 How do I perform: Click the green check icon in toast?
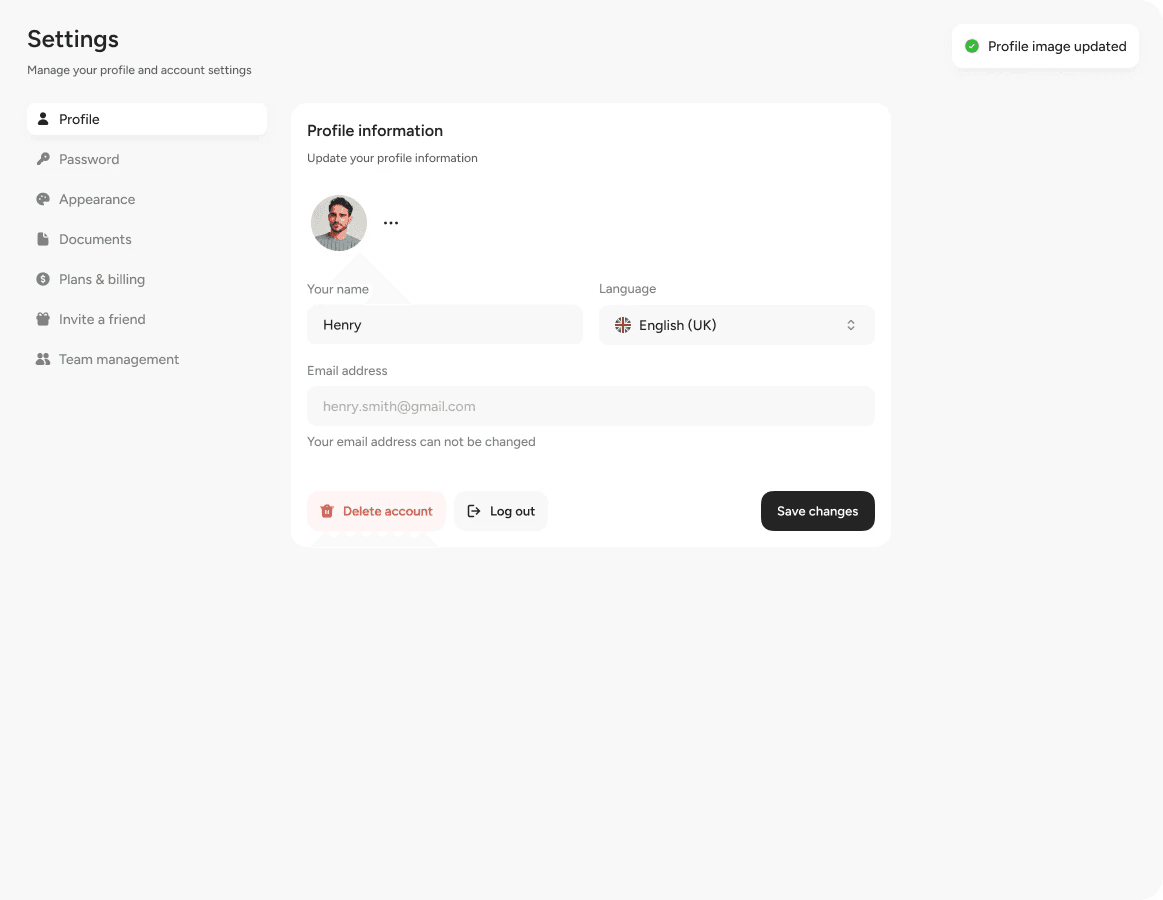point(972,46)
